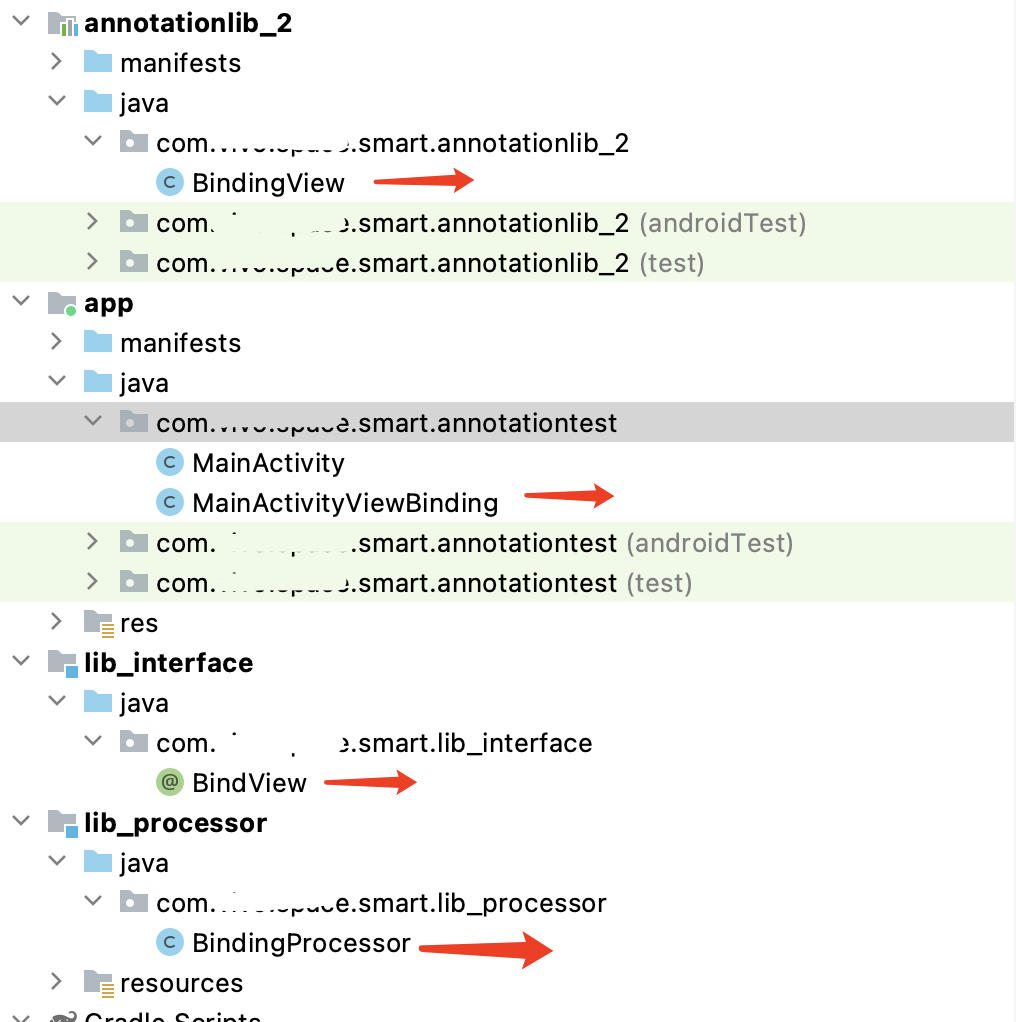
Task: Click the res folder icon
Action: [x=98, y=623]
